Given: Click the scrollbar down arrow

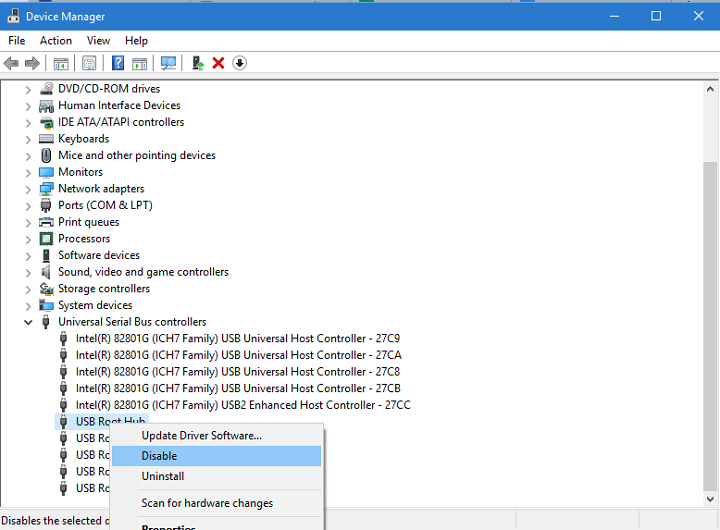Looking at the screenshot, I should pyautogui.click(x=710, y=499).
